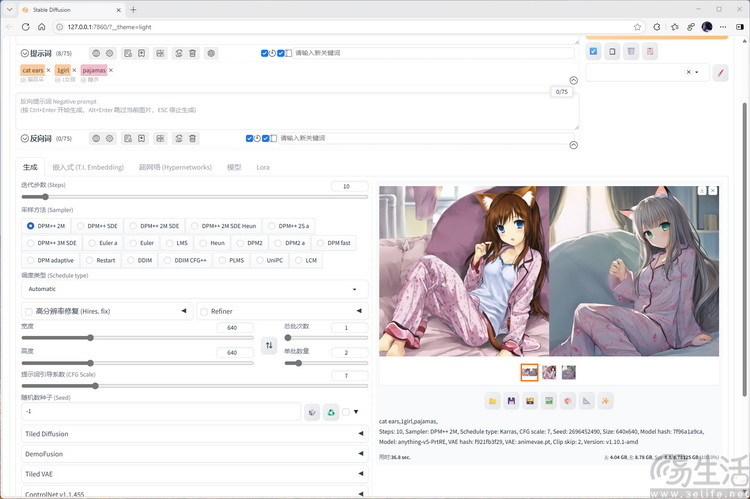Switch to 嵌入式 (T.I. Embedding) tab
Viewport: 750px width, 499px height.
tap(88, 167)
